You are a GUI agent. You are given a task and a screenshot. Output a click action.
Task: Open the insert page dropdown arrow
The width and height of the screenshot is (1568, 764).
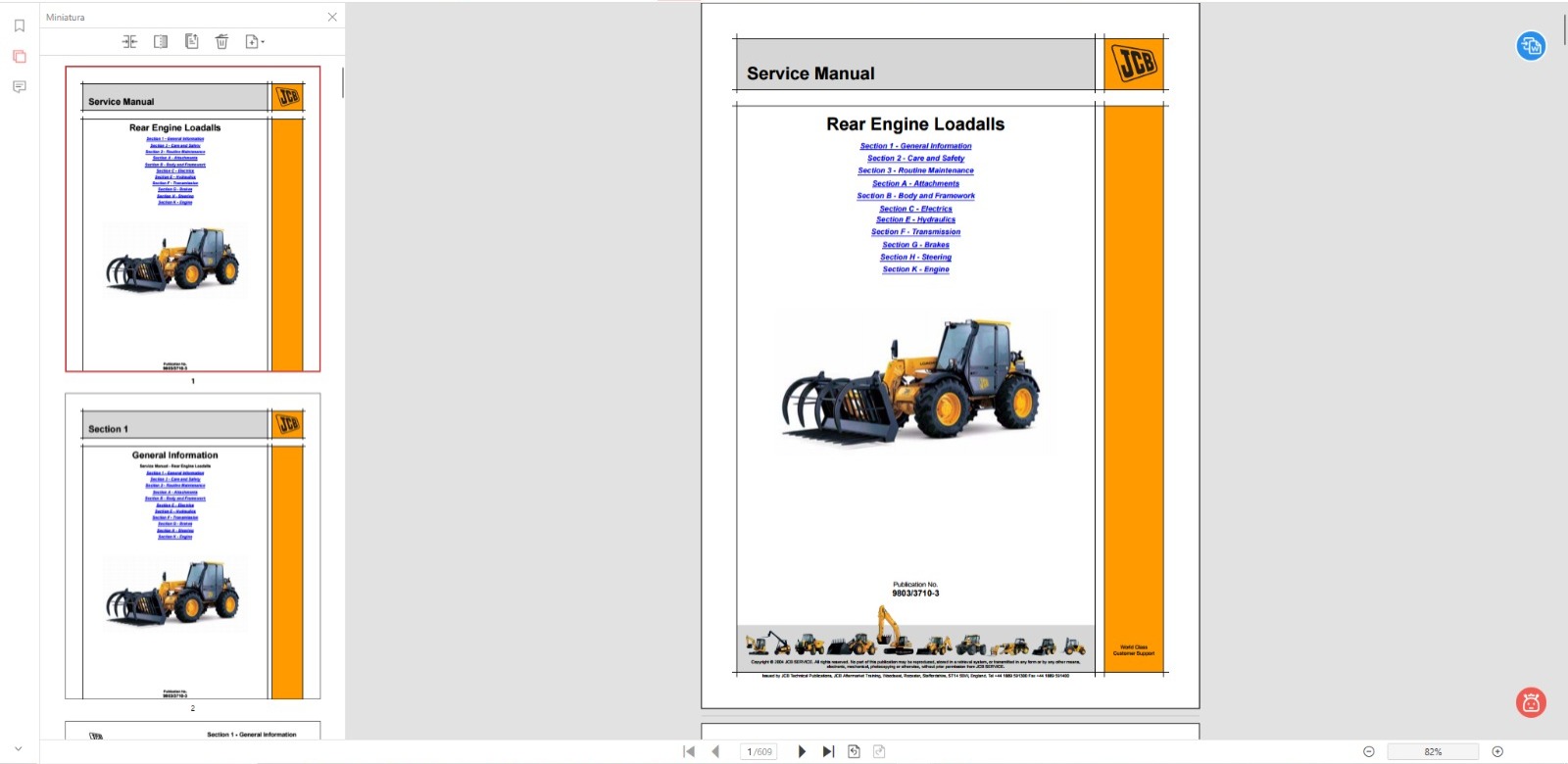pyautogui.click(x=263, y=42)
